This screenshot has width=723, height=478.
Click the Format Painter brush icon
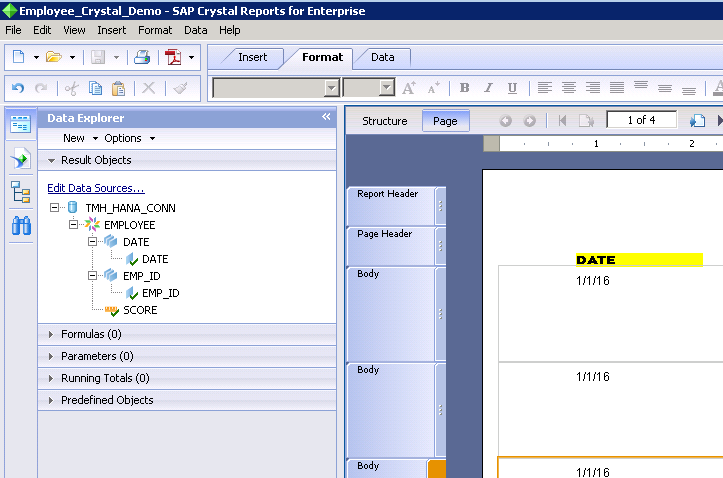click(x=180, y=88)
